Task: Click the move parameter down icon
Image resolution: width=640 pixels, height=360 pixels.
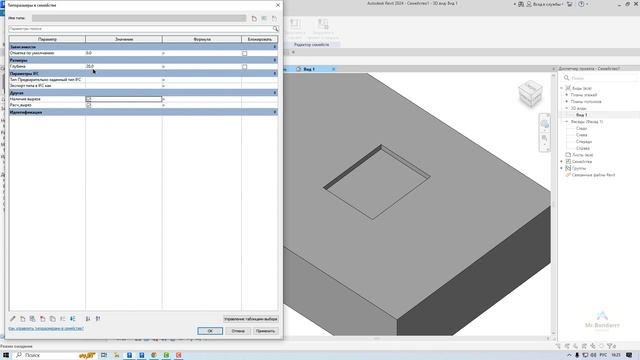Action: pos(73,319)
